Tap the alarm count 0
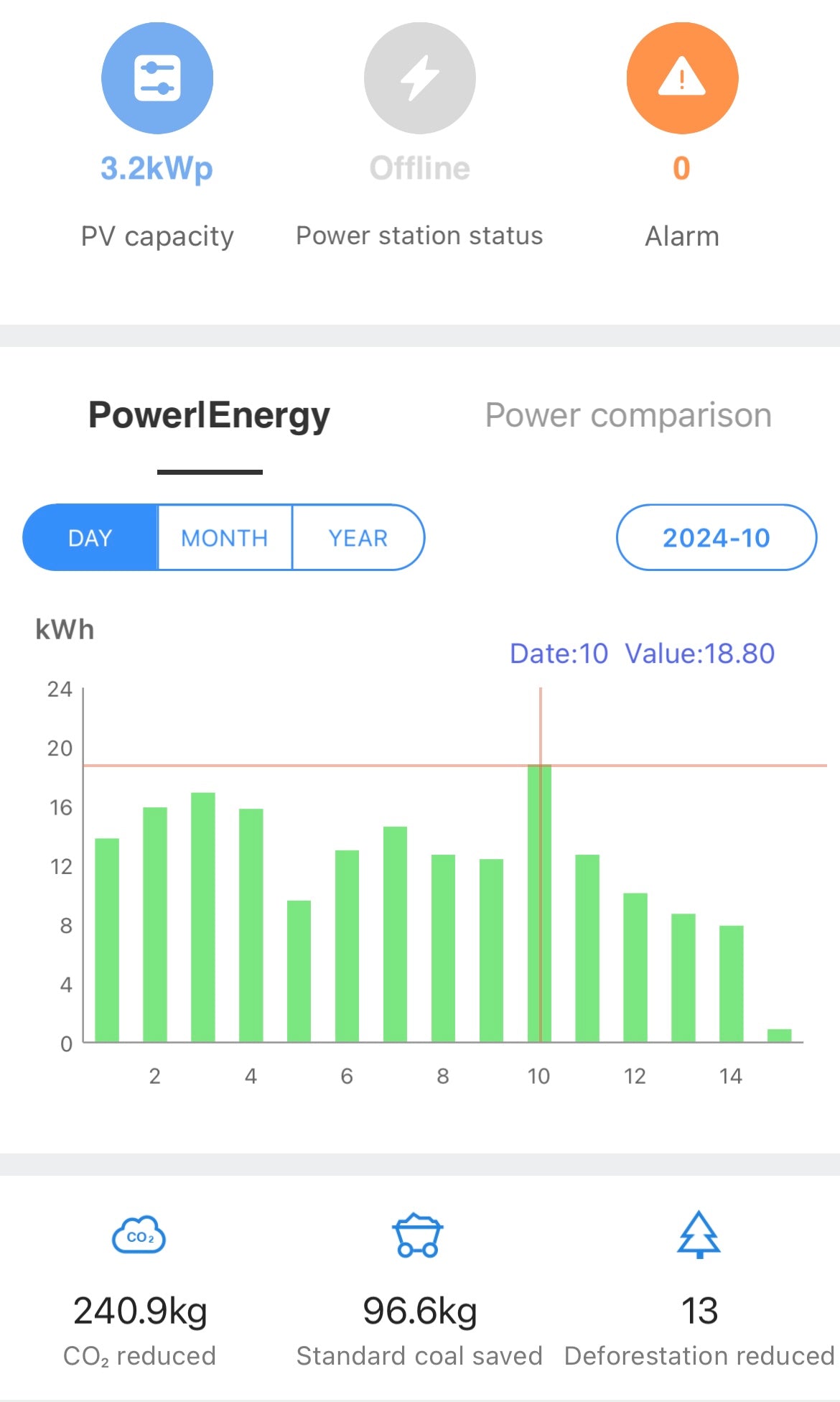 click(681, 169)
